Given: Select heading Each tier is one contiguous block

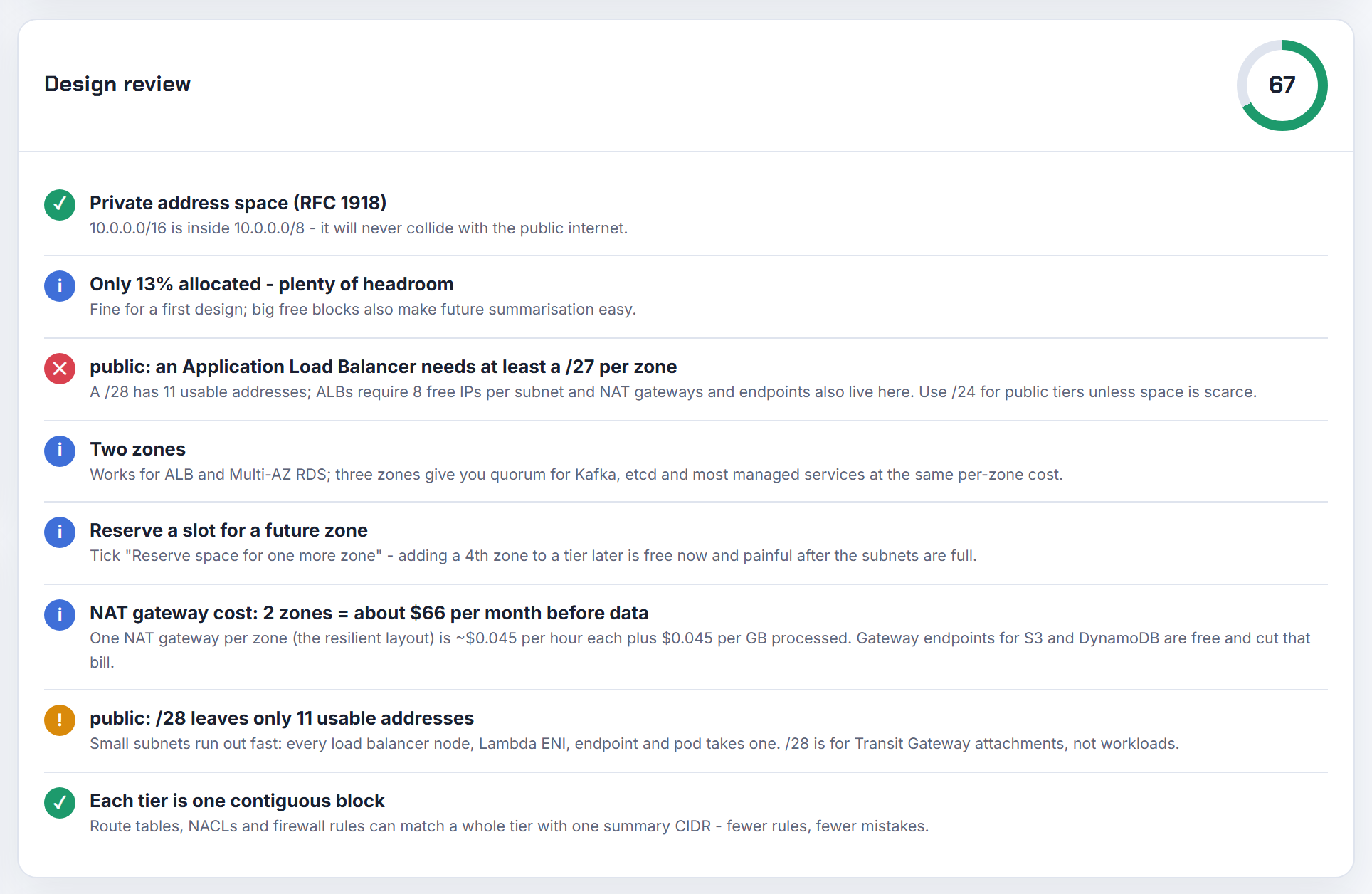Looking at the screenshot, I should tap(237, 801).
